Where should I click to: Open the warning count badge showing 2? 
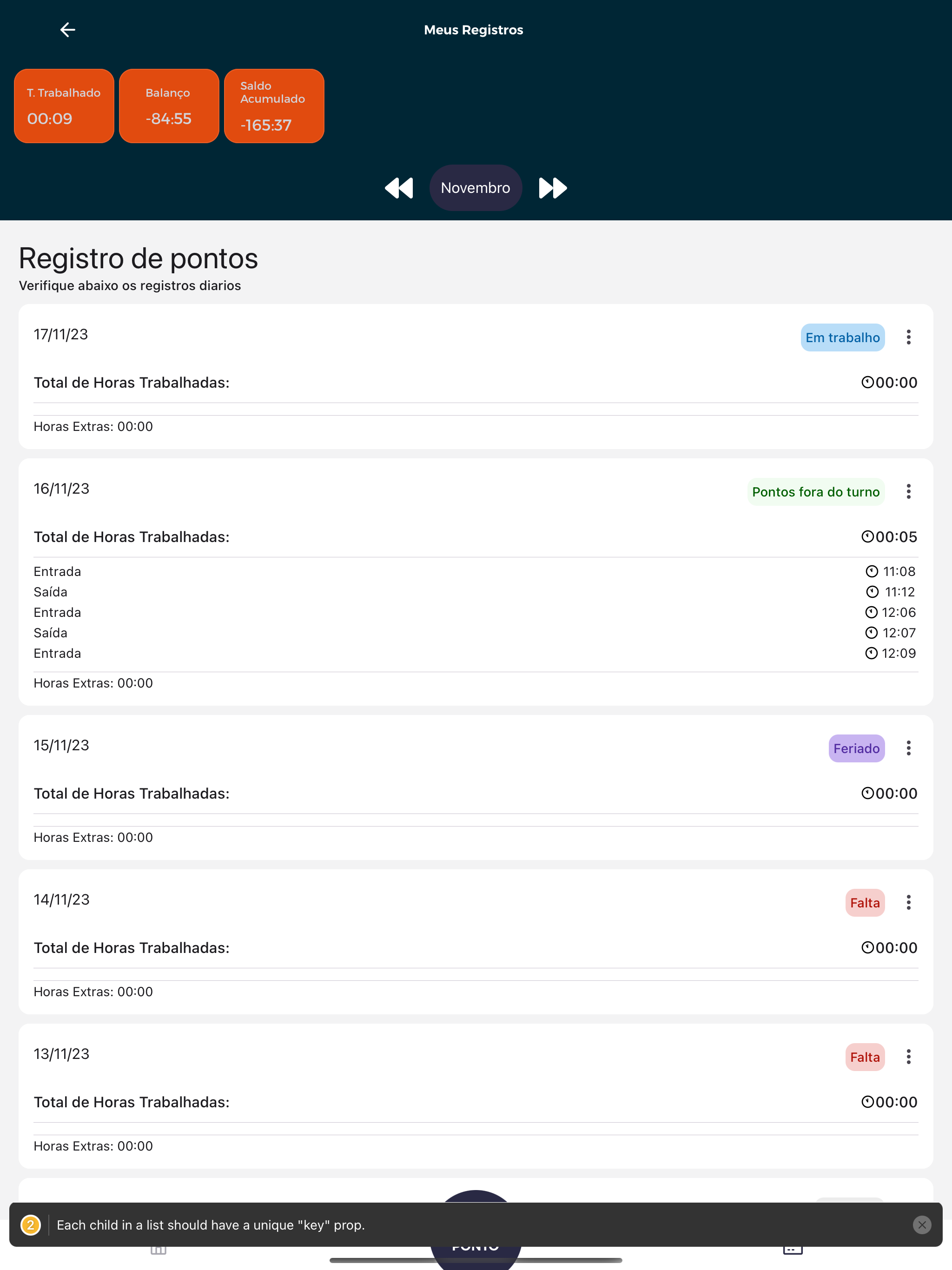[30, 1225]
